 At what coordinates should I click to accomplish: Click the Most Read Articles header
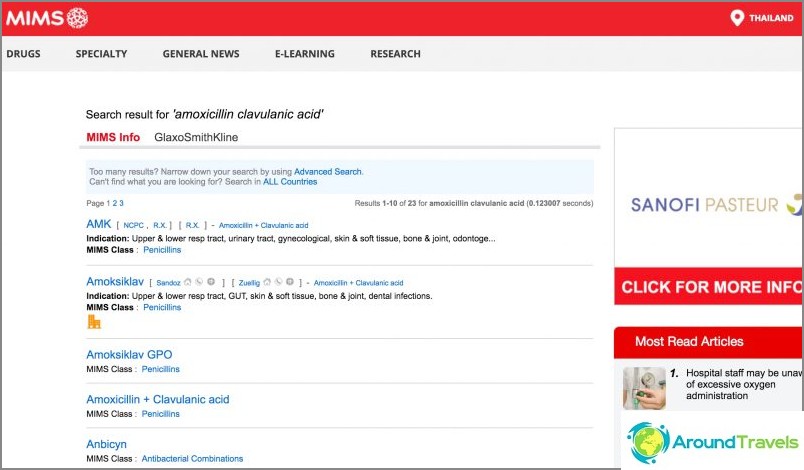(x=709, y=342)
